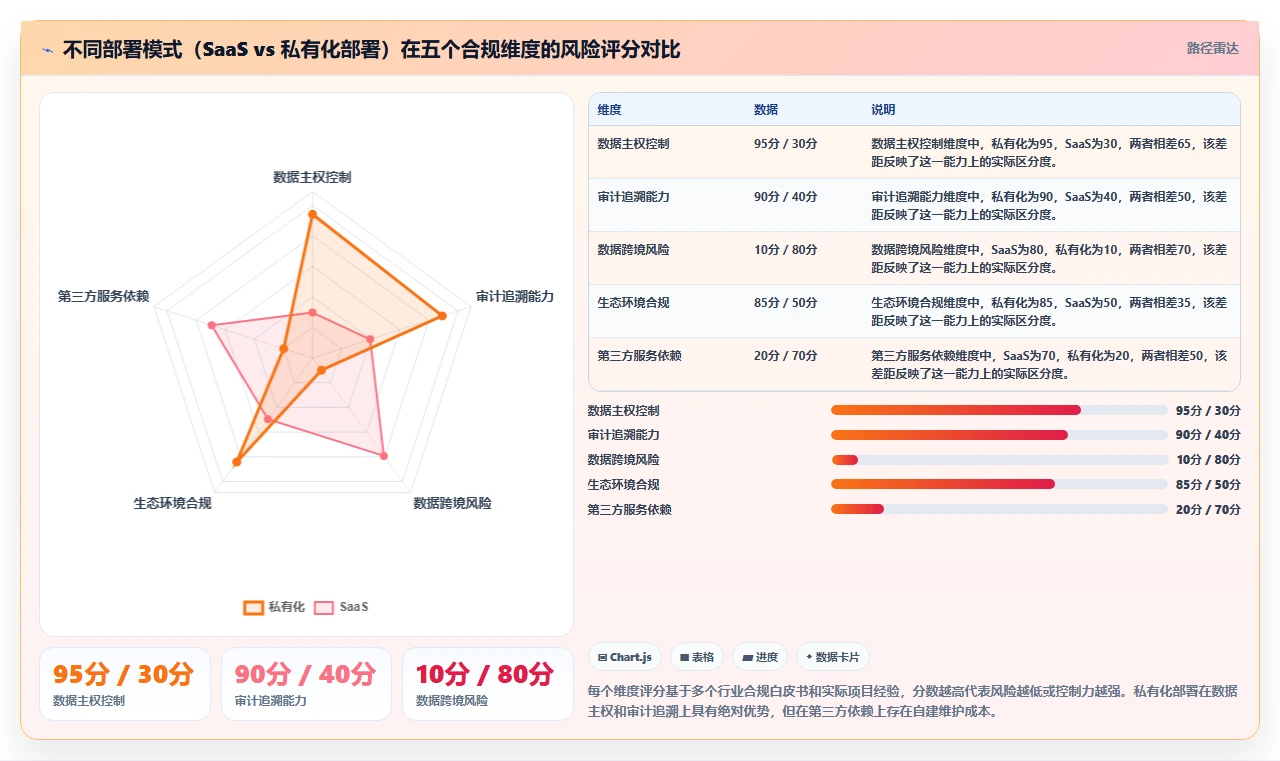Click the 数据跨境风险 progress bar
The image size is (1280, 761).
1000,460
